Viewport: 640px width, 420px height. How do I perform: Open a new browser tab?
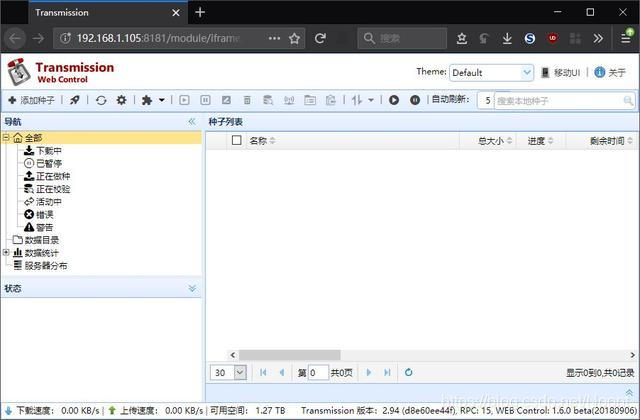coord(200,12)
